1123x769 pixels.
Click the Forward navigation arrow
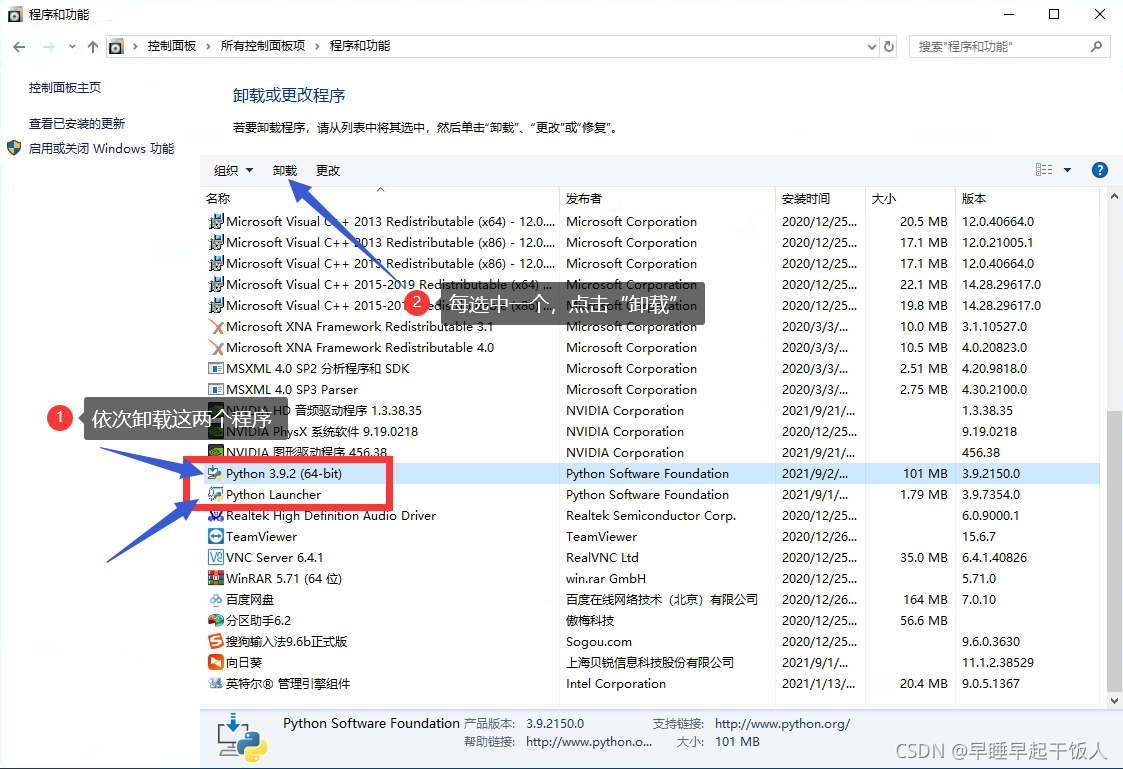pyautogui.click(x=49, y=47)
